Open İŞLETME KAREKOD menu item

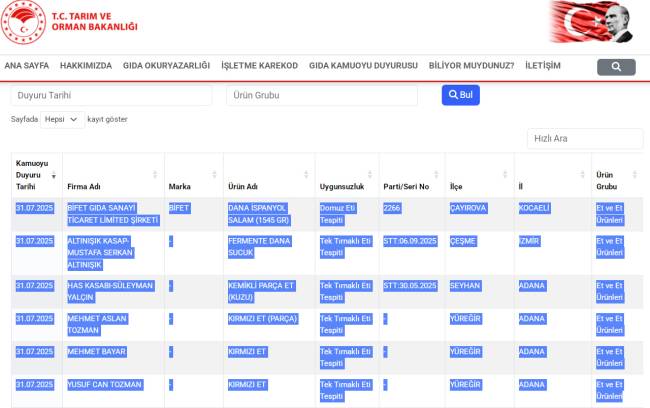[x=260, y=66]
